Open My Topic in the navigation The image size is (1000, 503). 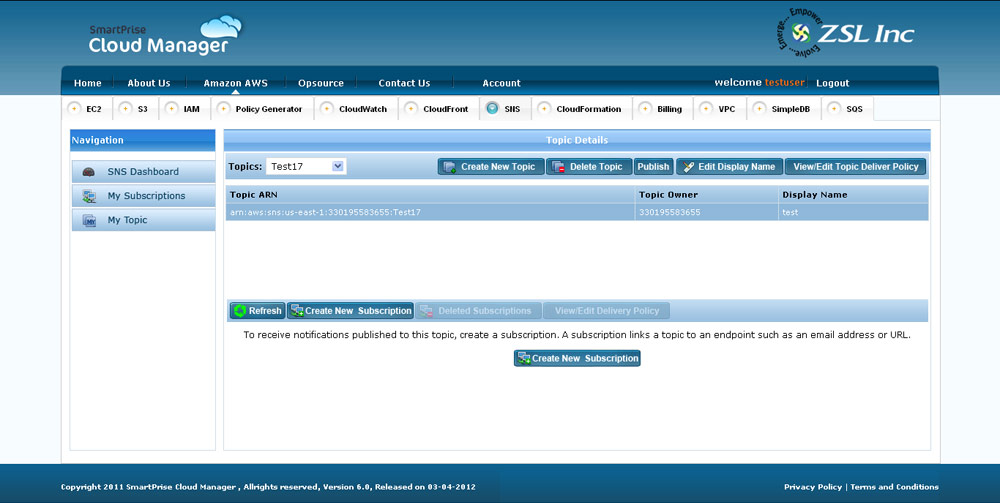(143, 220)
